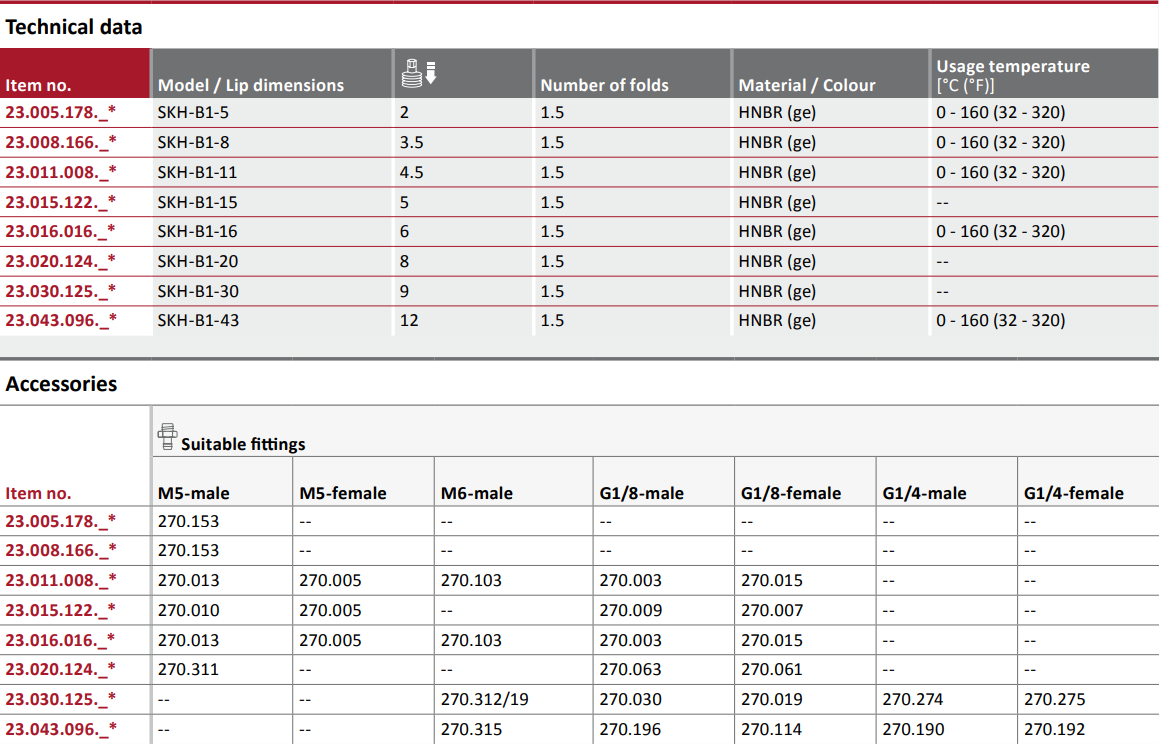The height and width of the screenshot is (744, 1159).
Task: Select model name SKH-B1-8
Action: pyautogui.click(x=193, y=142)
